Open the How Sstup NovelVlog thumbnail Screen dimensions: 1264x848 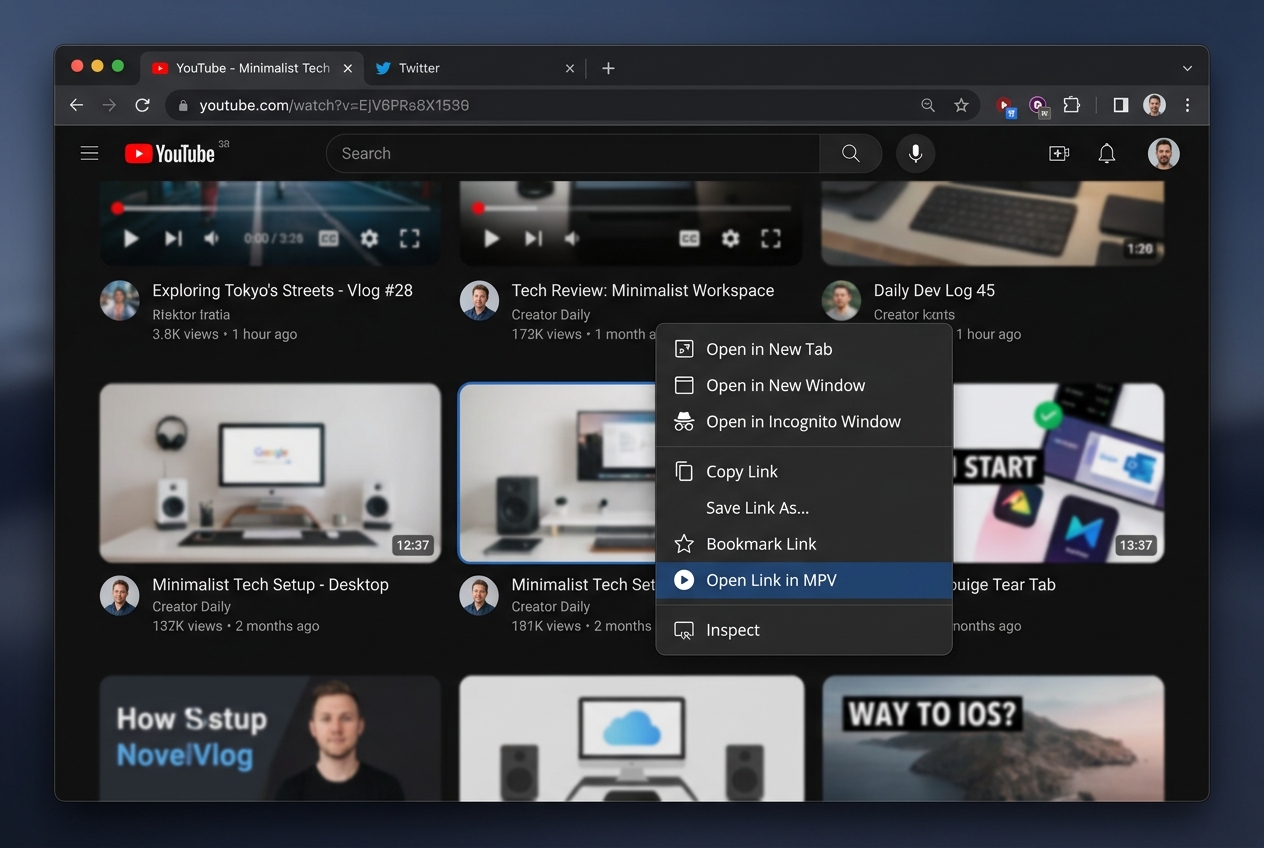coord(270,738)
